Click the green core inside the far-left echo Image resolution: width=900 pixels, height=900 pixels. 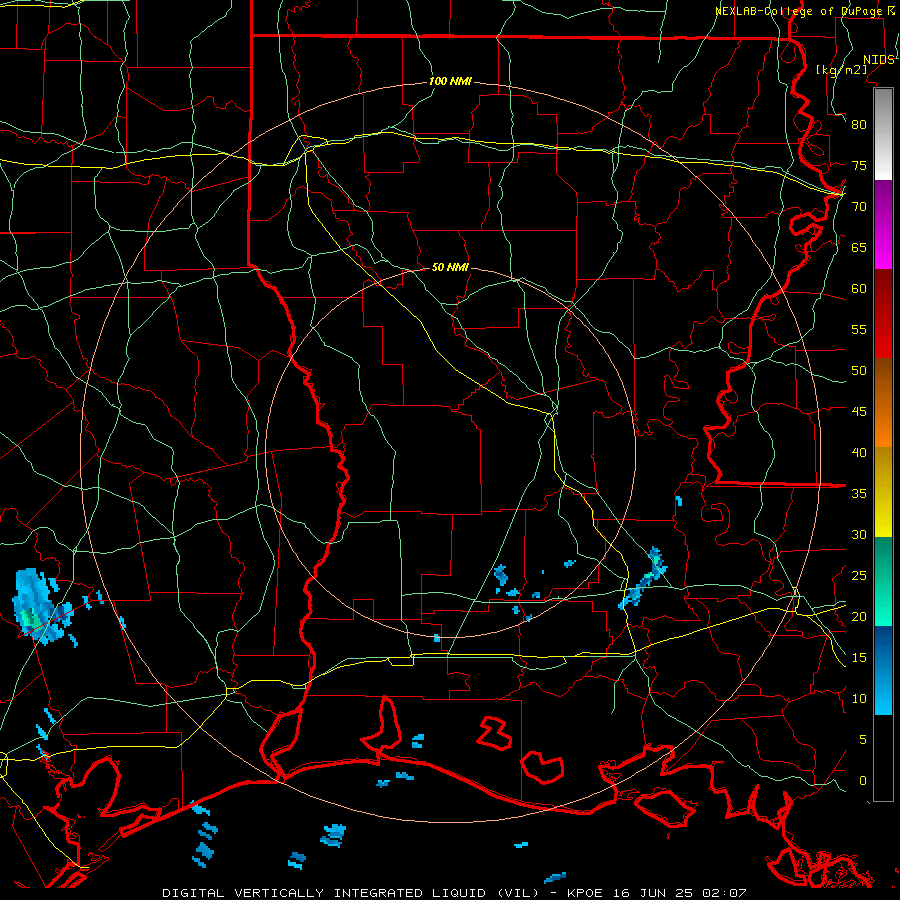30,619
